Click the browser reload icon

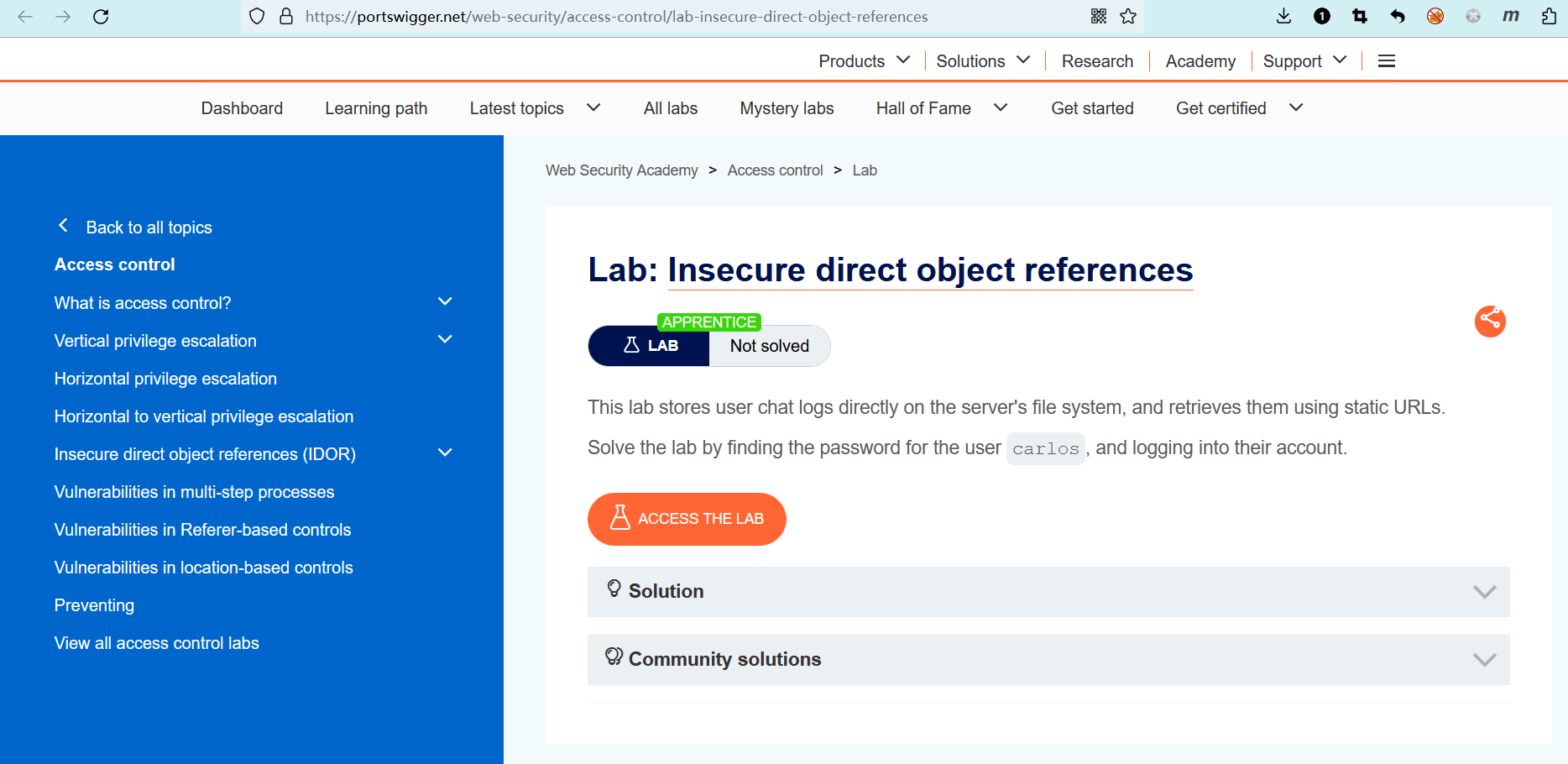point(101,17)
